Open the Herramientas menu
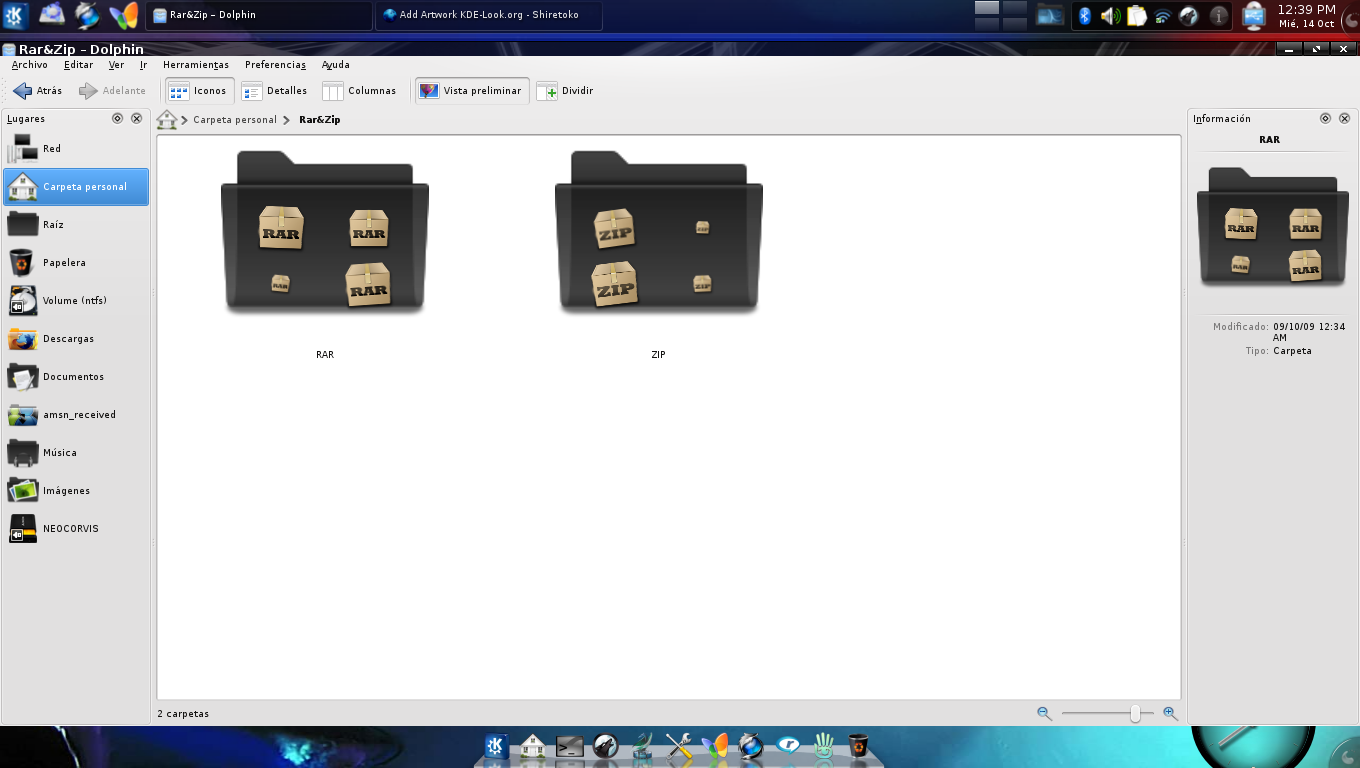The image size is (1360, 768). (x=196, y=65)
